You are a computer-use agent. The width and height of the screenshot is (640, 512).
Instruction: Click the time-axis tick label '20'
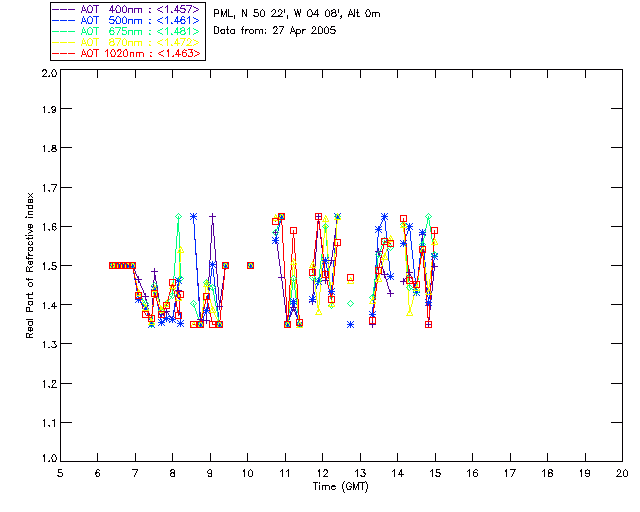[x=622, y=473]
